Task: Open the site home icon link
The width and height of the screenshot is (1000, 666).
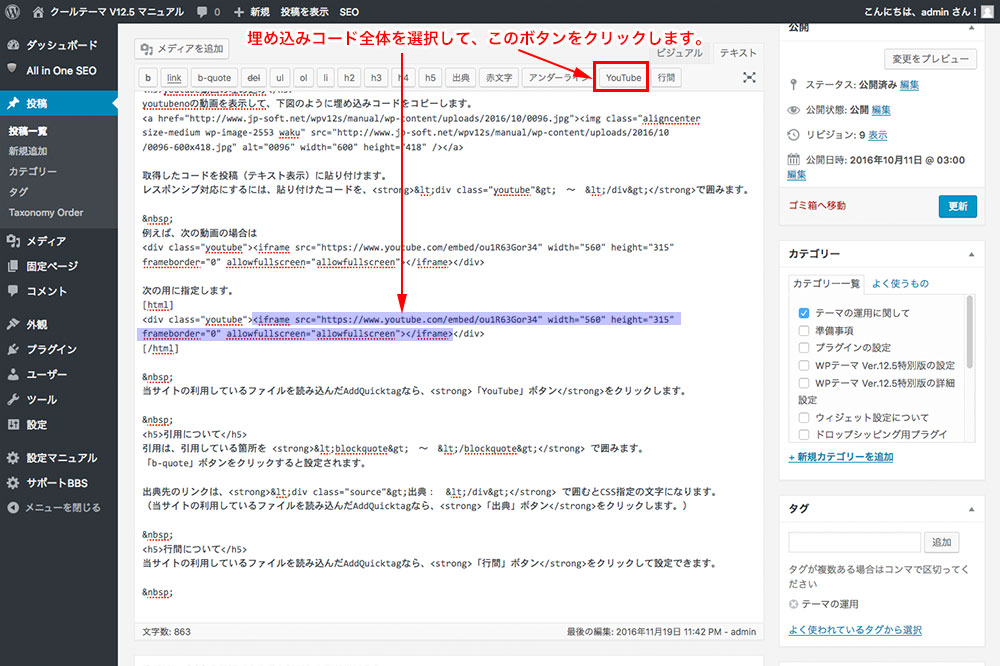Action: (x=38, y=11)
